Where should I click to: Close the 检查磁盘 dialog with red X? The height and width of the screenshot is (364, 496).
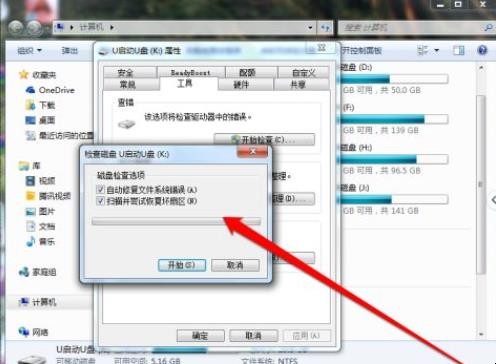point(252,152)
